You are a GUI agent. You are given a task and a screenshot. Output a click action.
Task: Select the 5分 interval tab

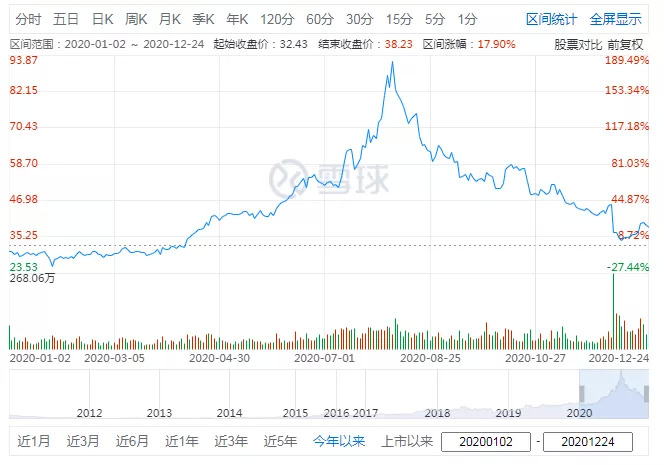(x=435, y=19)
